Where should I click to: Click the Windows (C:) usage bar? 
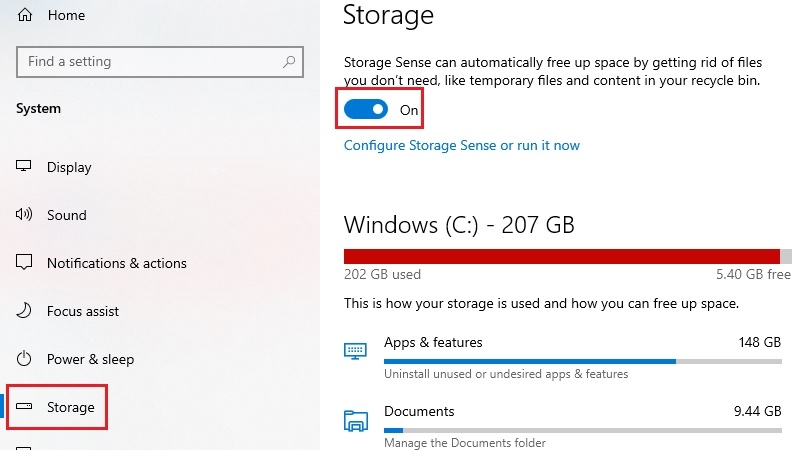pyautogui.click(x=567, y=257)
